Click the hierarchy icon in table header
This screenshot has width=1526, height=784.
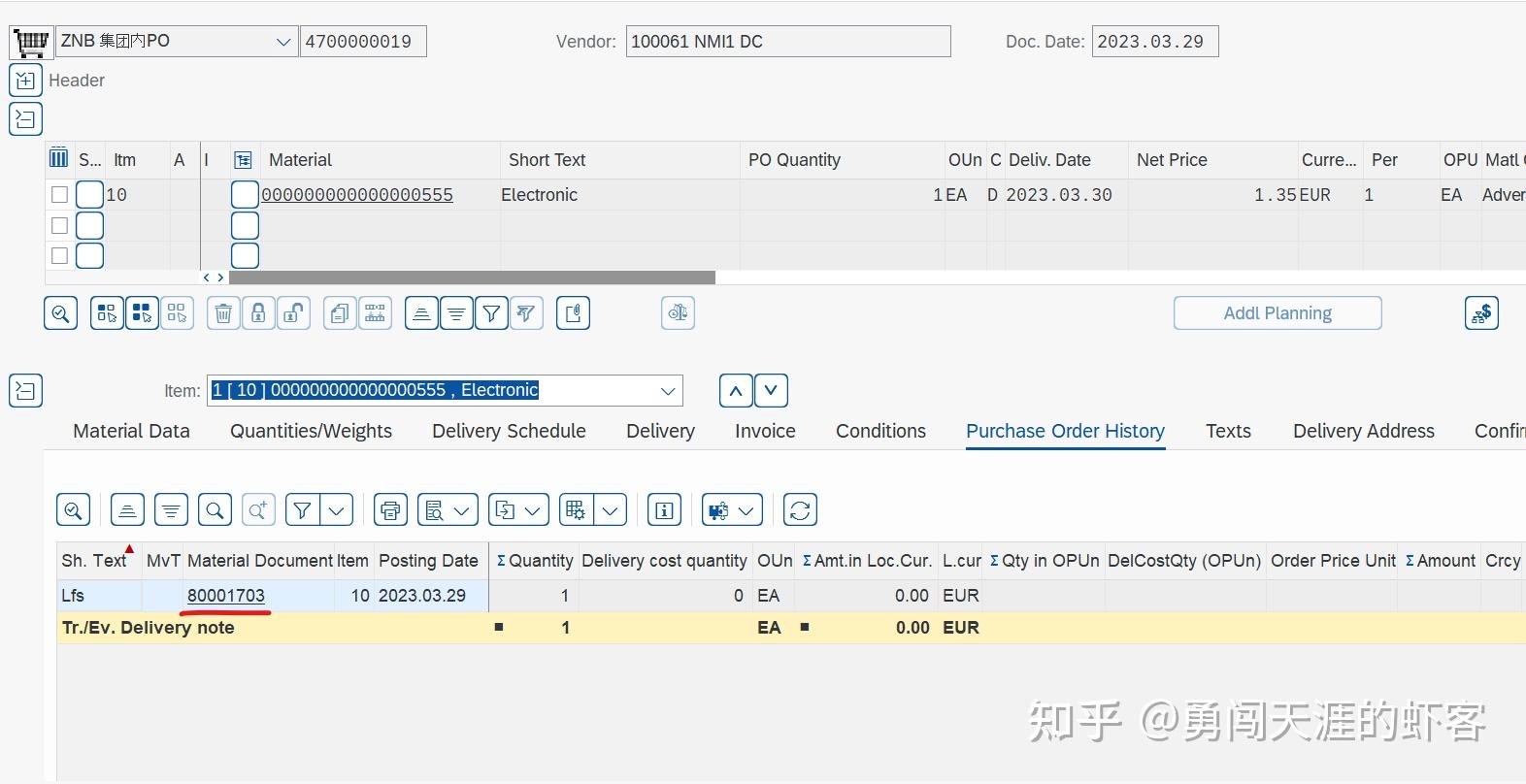tap(244, 160)
